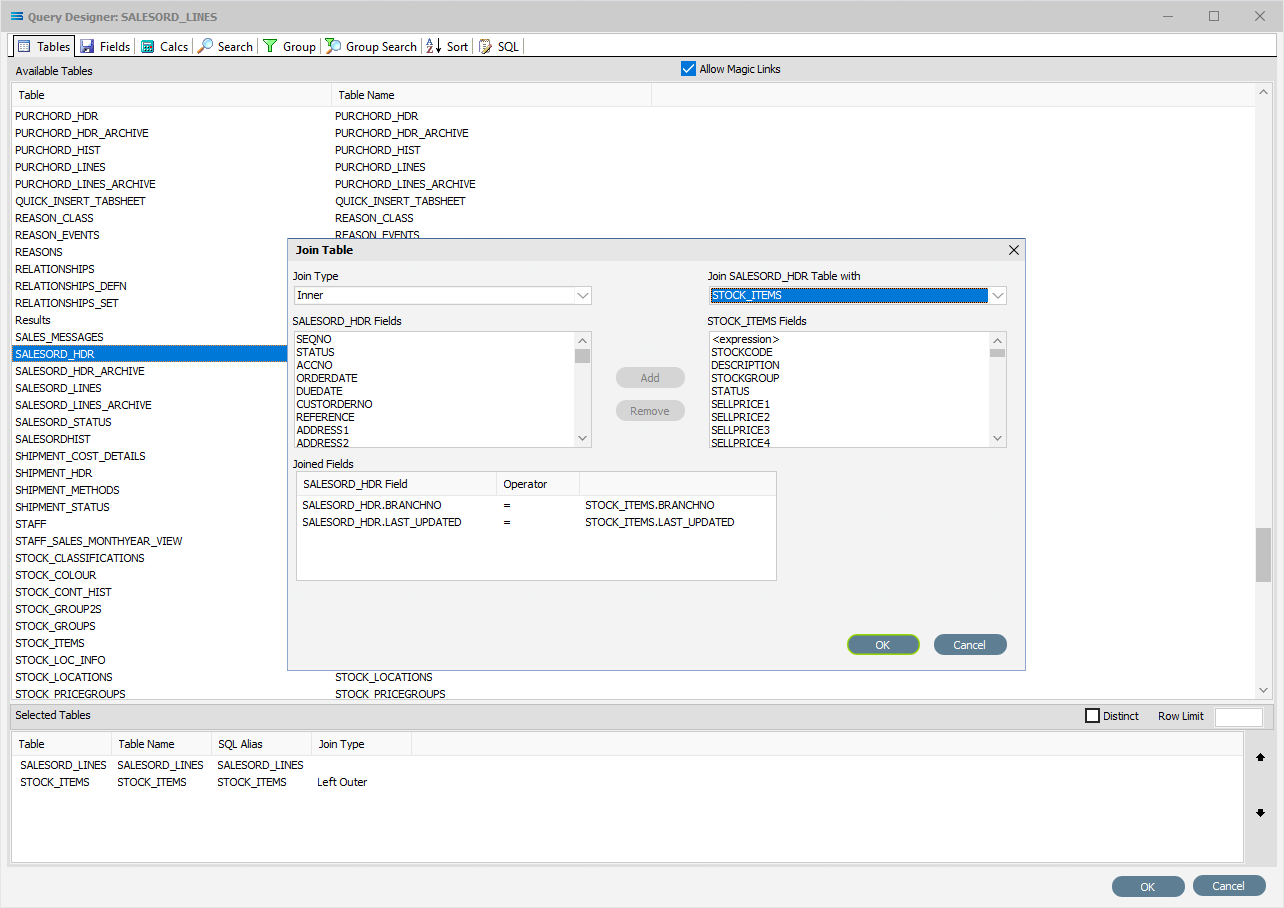
Task: Click the Table Name column header in Available Tables
Action: 491,96
